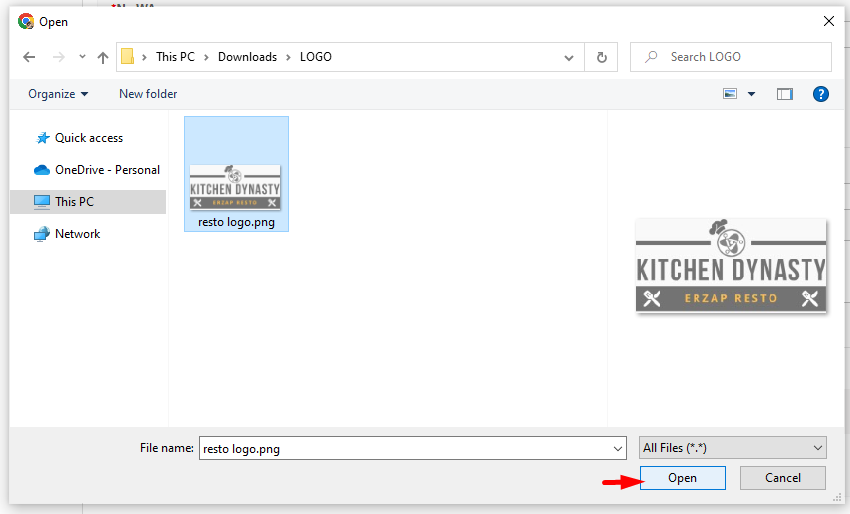This screenshot has height=514, width=850.
Task: Open more view options dropdown
Action: 751,94
